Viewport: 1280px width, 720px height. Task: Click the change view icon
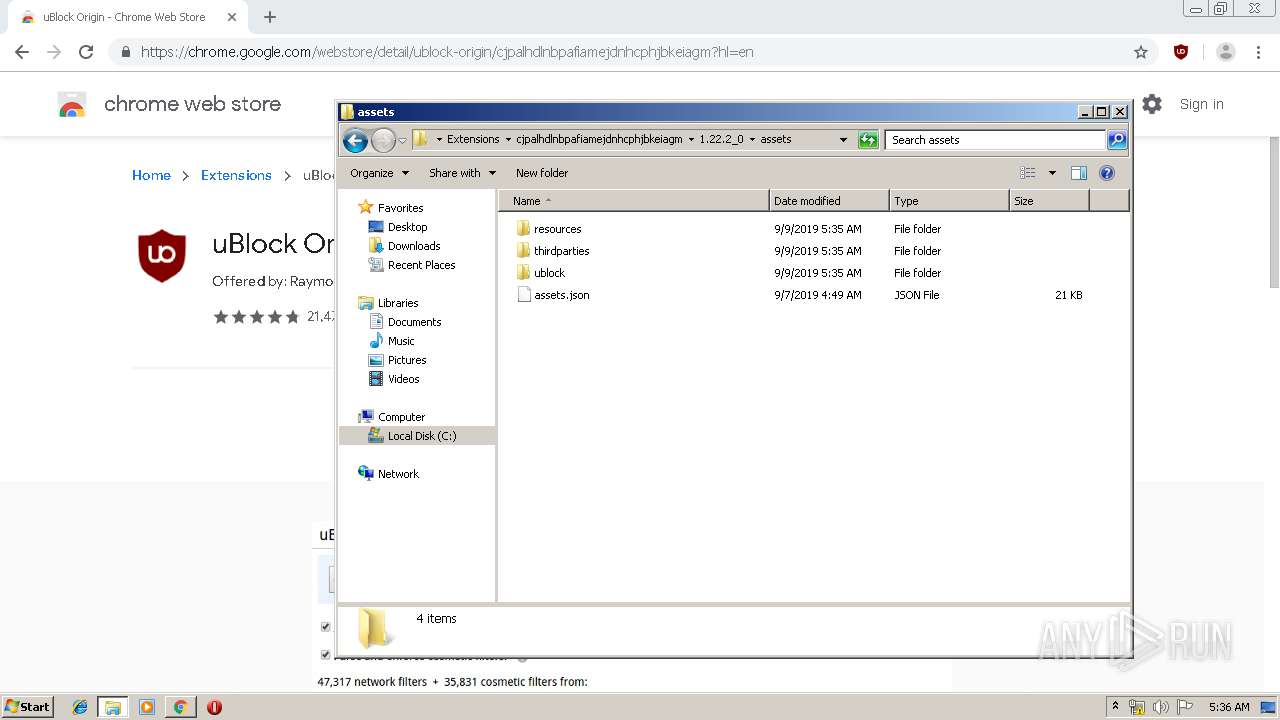[x=1028, y=173]
